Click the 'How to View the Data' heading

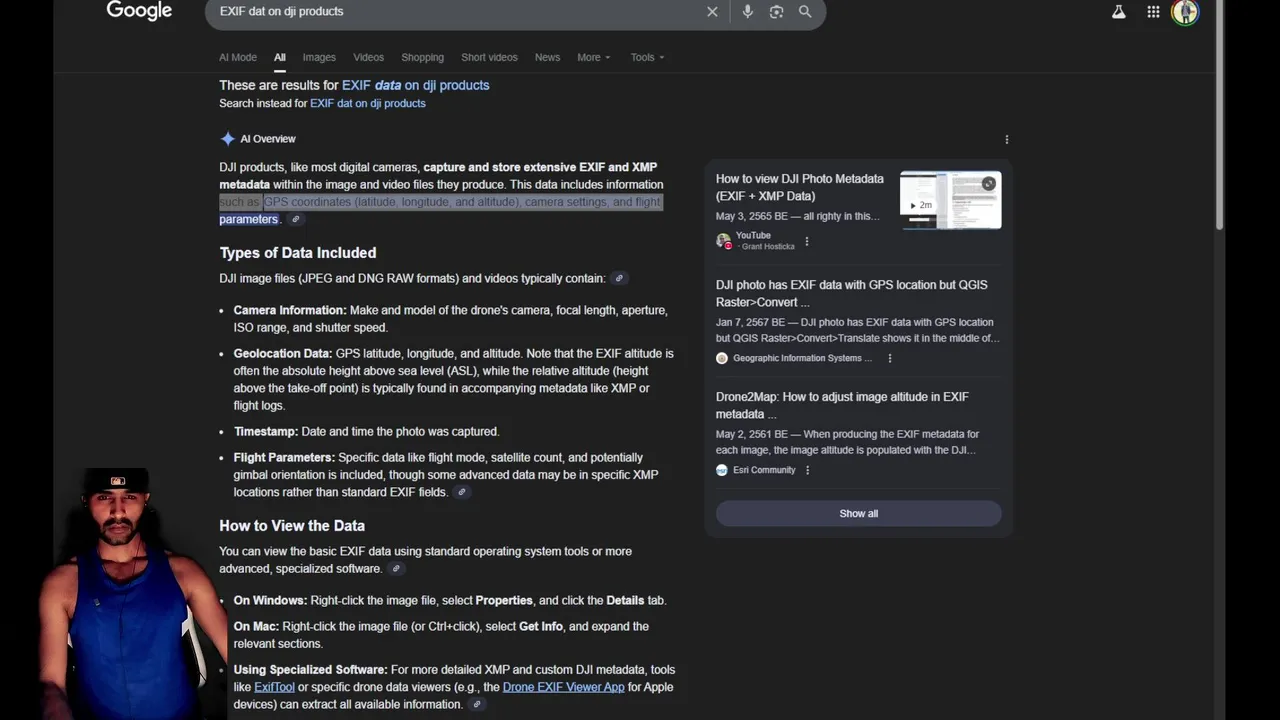292,525
